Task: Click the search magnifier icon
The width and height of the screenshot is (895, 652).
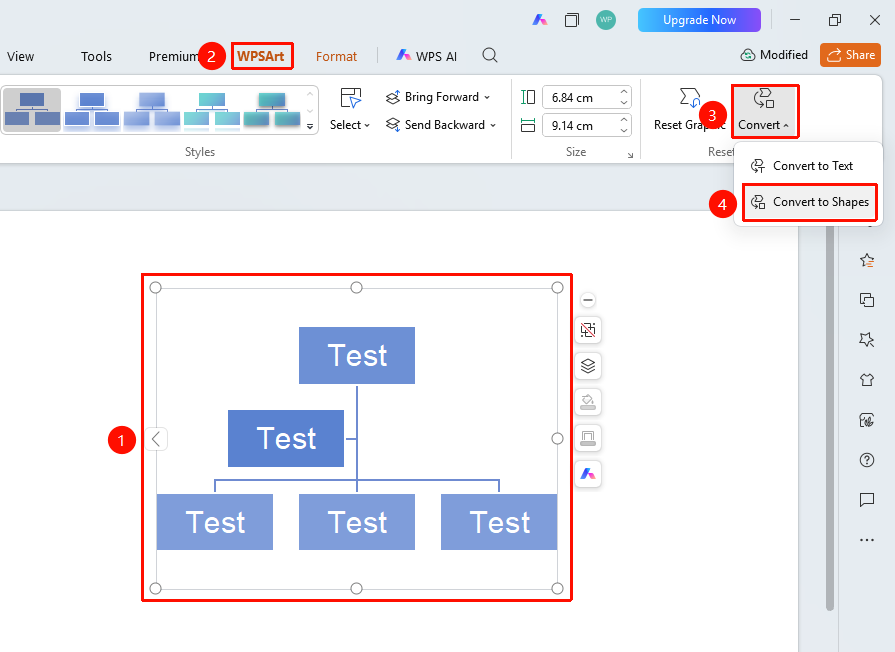Action: (490, 55)
